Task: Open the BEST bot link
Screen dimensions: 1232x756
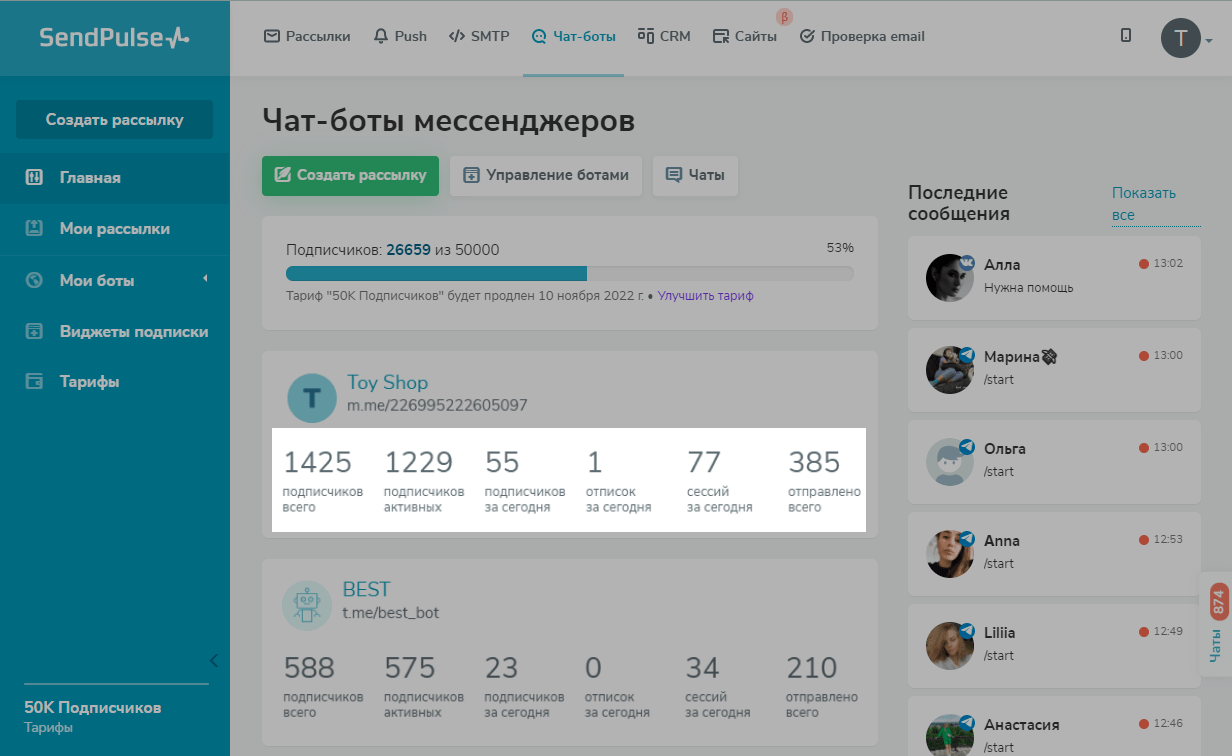Action: 366,589
